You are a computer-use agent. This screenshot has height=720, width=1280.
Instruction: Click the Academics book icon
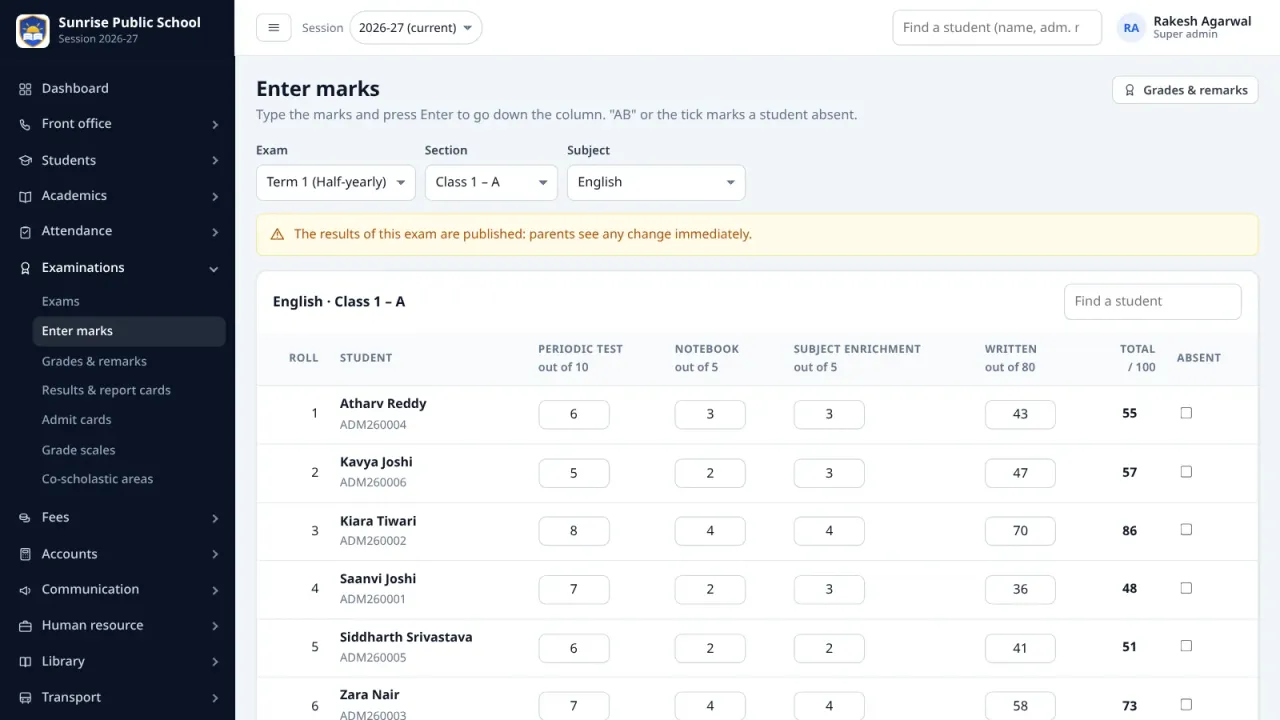(25, 196)
